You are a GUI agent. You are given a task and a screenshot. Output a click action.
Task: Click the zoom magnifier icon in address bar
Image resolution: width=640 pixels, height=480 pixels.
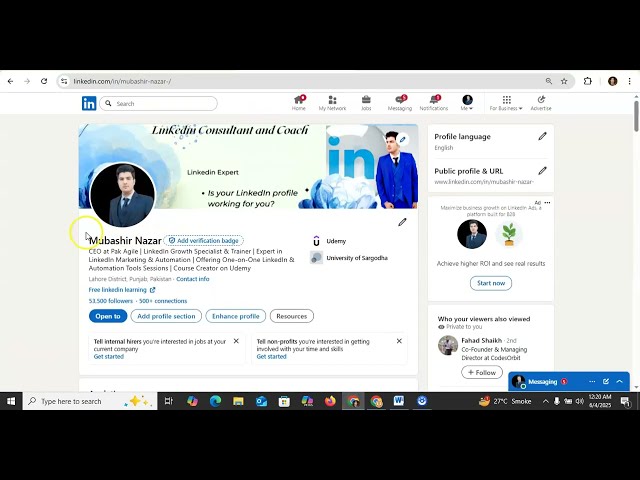(x=549, y=81)
